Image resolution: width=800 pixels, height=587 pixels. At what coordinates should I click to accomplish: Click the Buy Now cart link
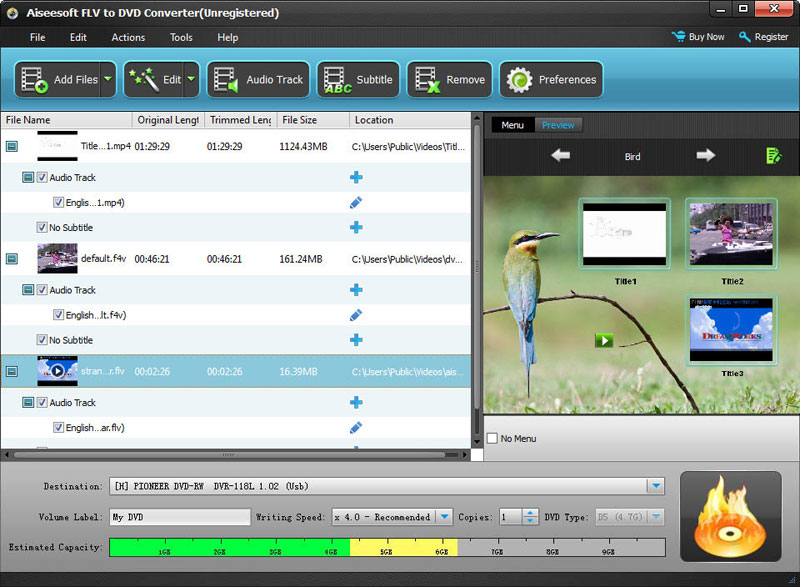tap(698, 37)
